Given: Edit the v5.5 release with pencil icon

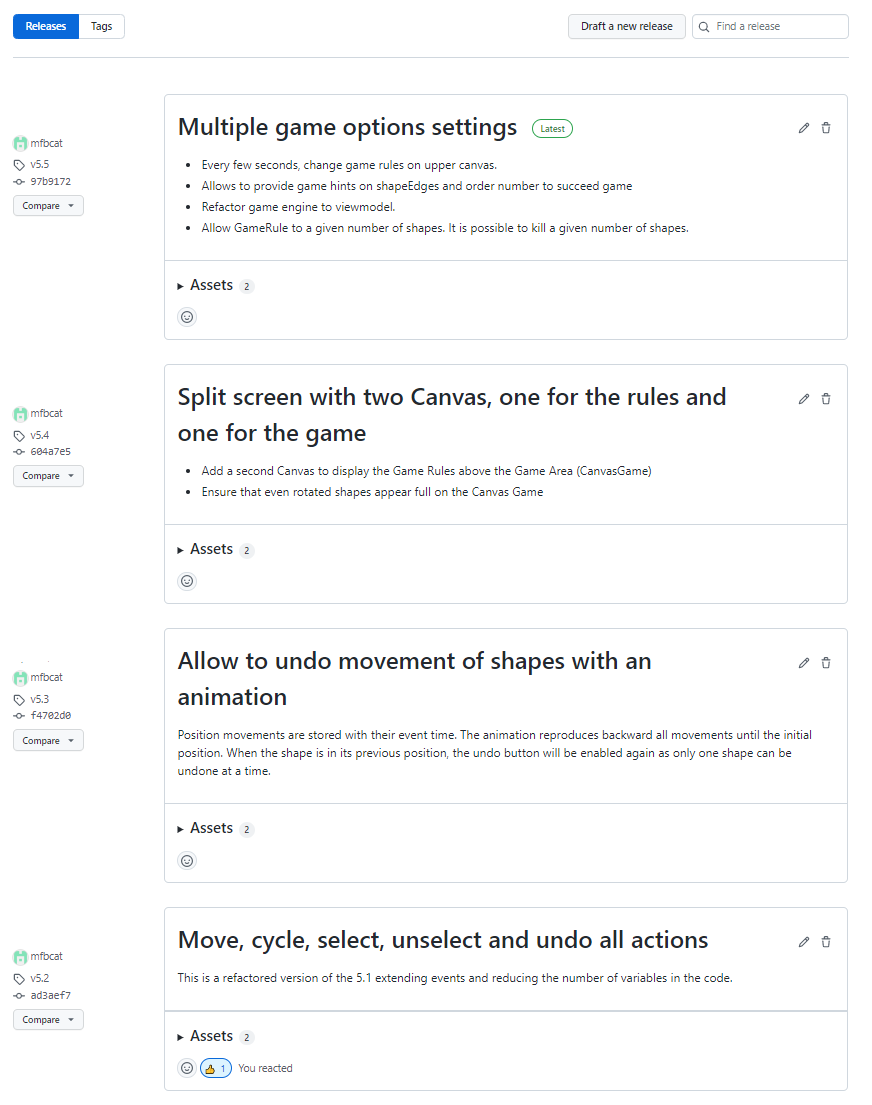Looking at the screenshot, I should 804,128.
